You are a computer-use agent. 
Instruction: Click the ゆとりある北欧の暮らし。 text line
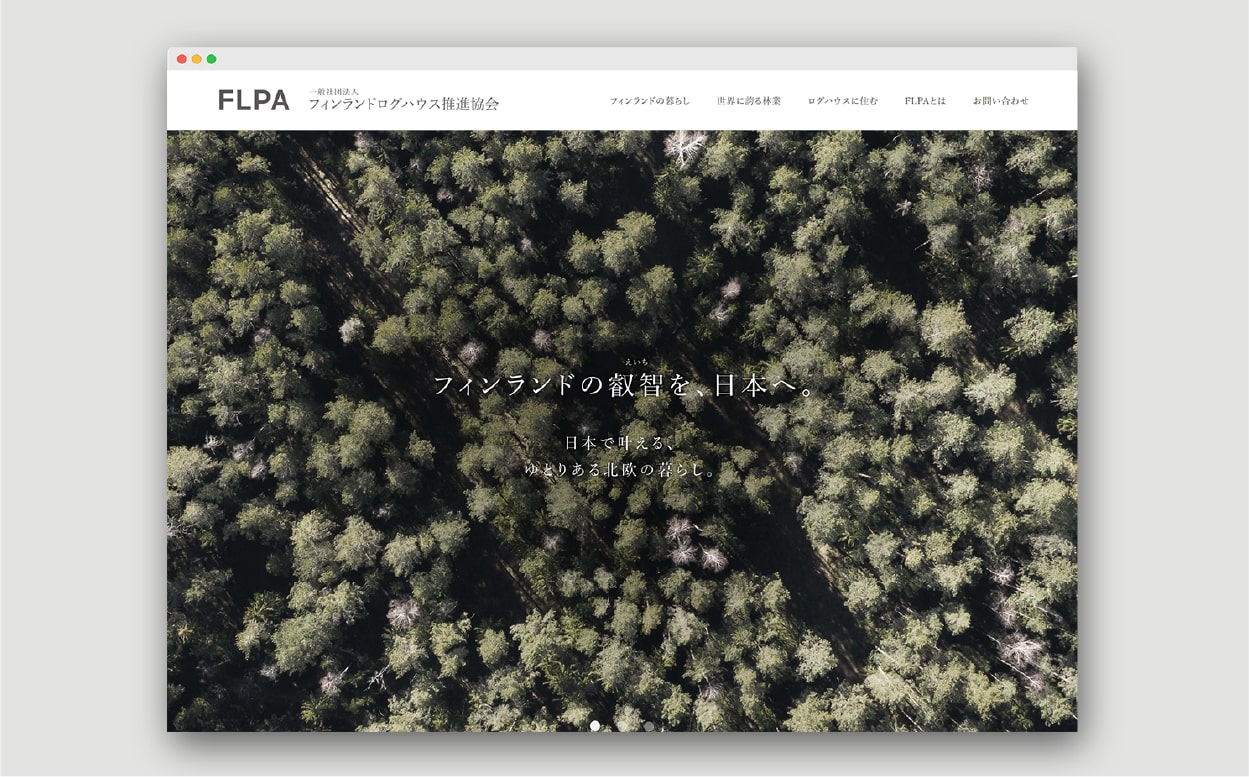(622, 469)
